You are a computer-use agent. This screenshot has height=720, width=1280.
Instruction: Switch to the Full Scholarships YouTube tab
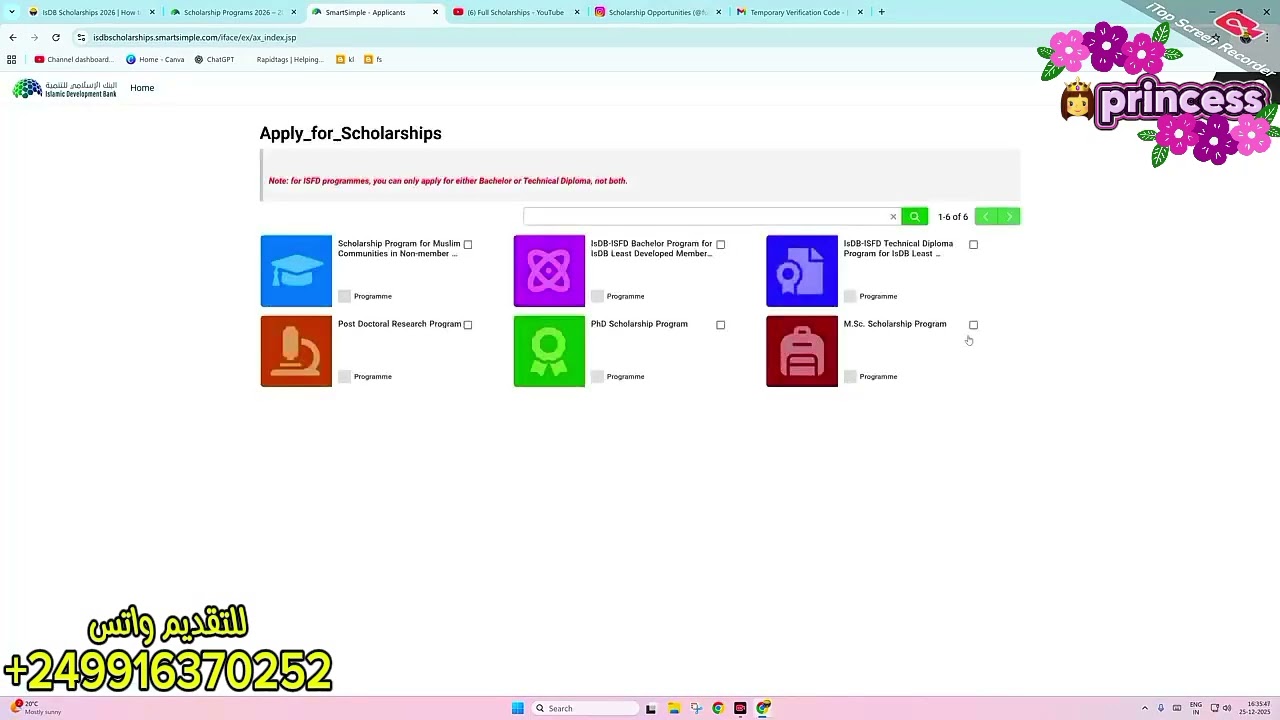[514, 12]
